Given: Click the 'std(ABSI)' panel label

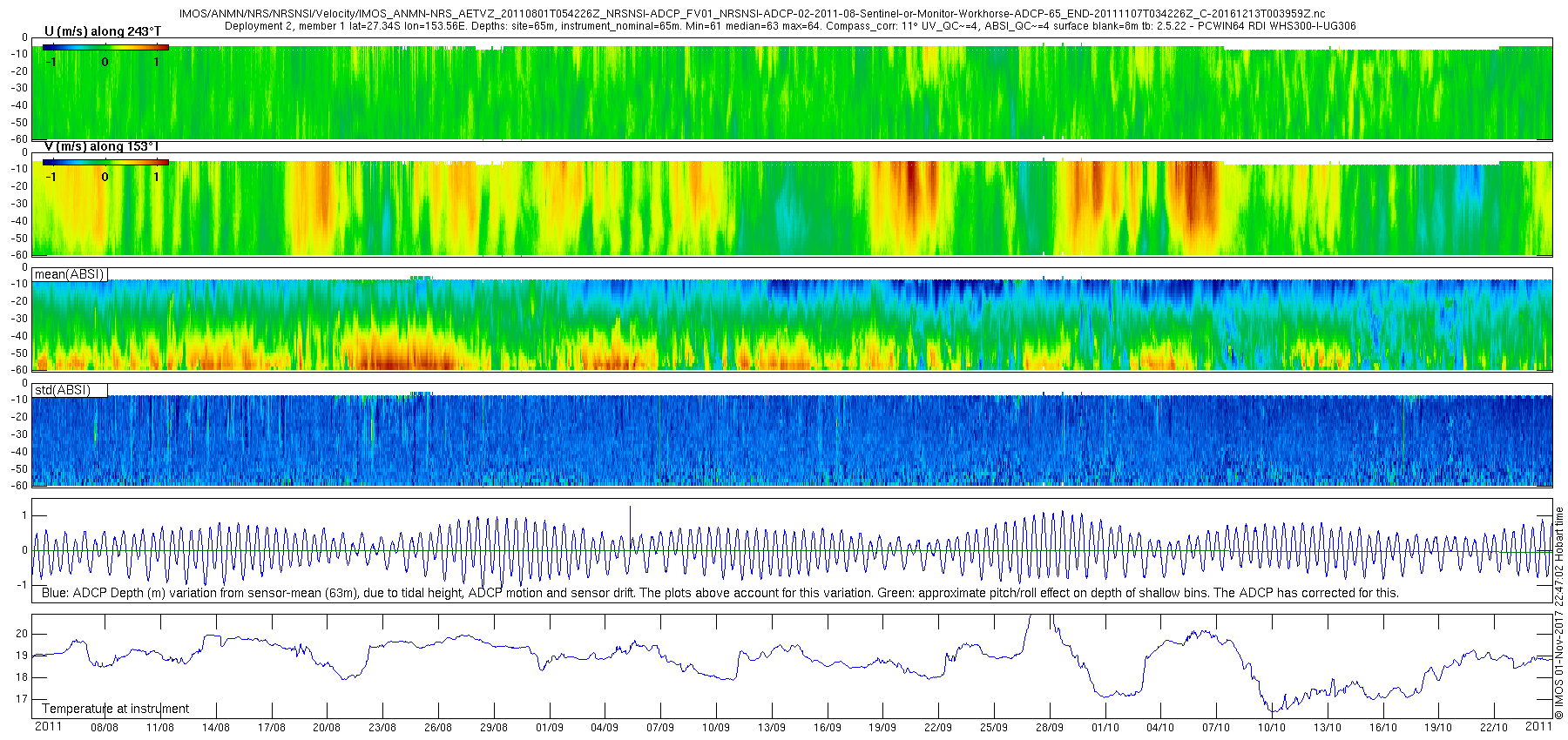Looking at the screenshot, I should pyautogui.click(x=63, y=390).
